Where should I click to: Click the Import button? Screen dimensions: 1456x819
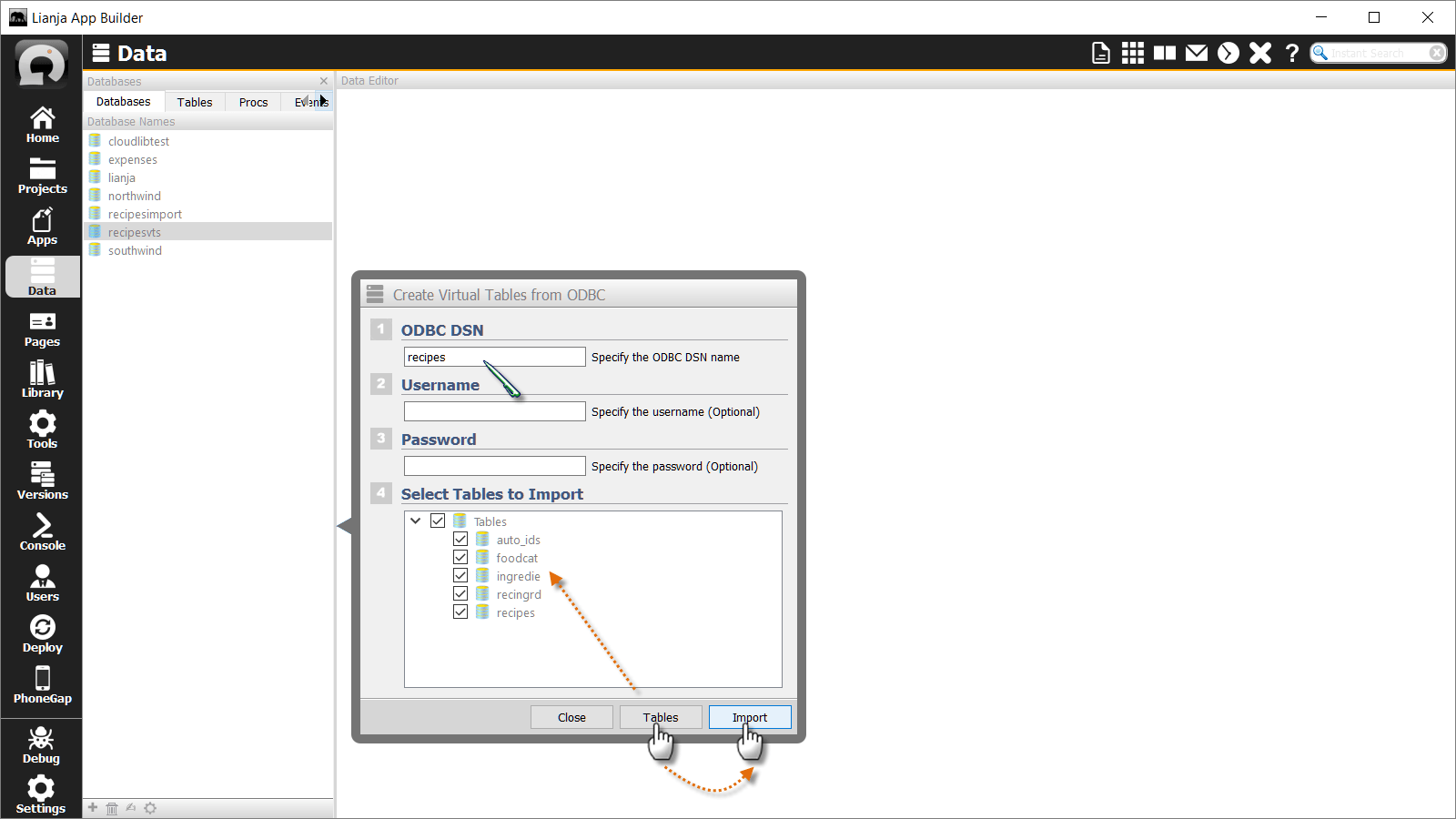(749, 717)
